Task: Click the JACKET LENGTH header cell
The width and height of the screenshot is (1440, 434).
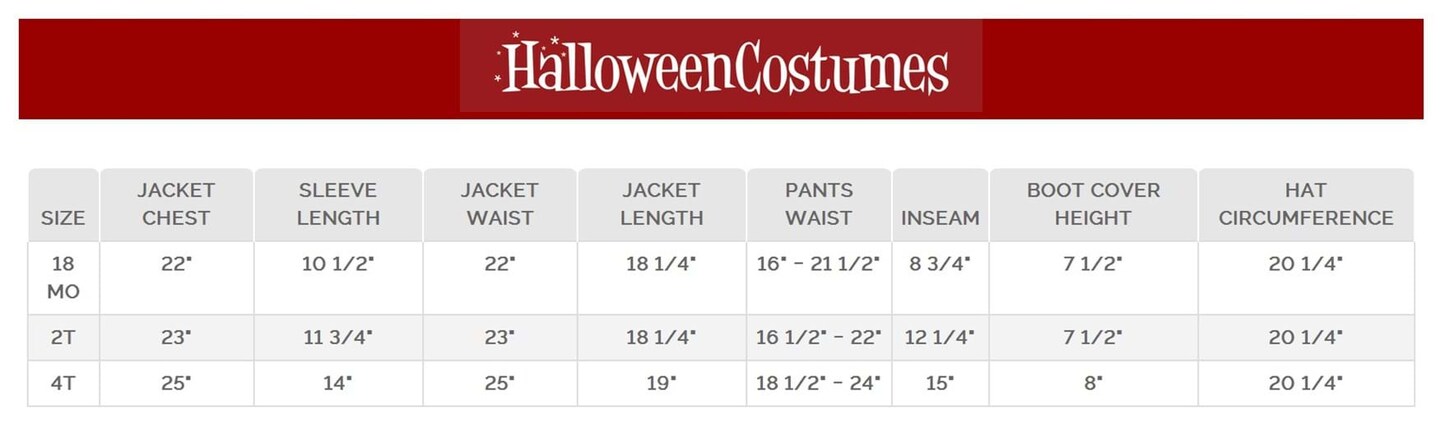Action: [661, 204]
